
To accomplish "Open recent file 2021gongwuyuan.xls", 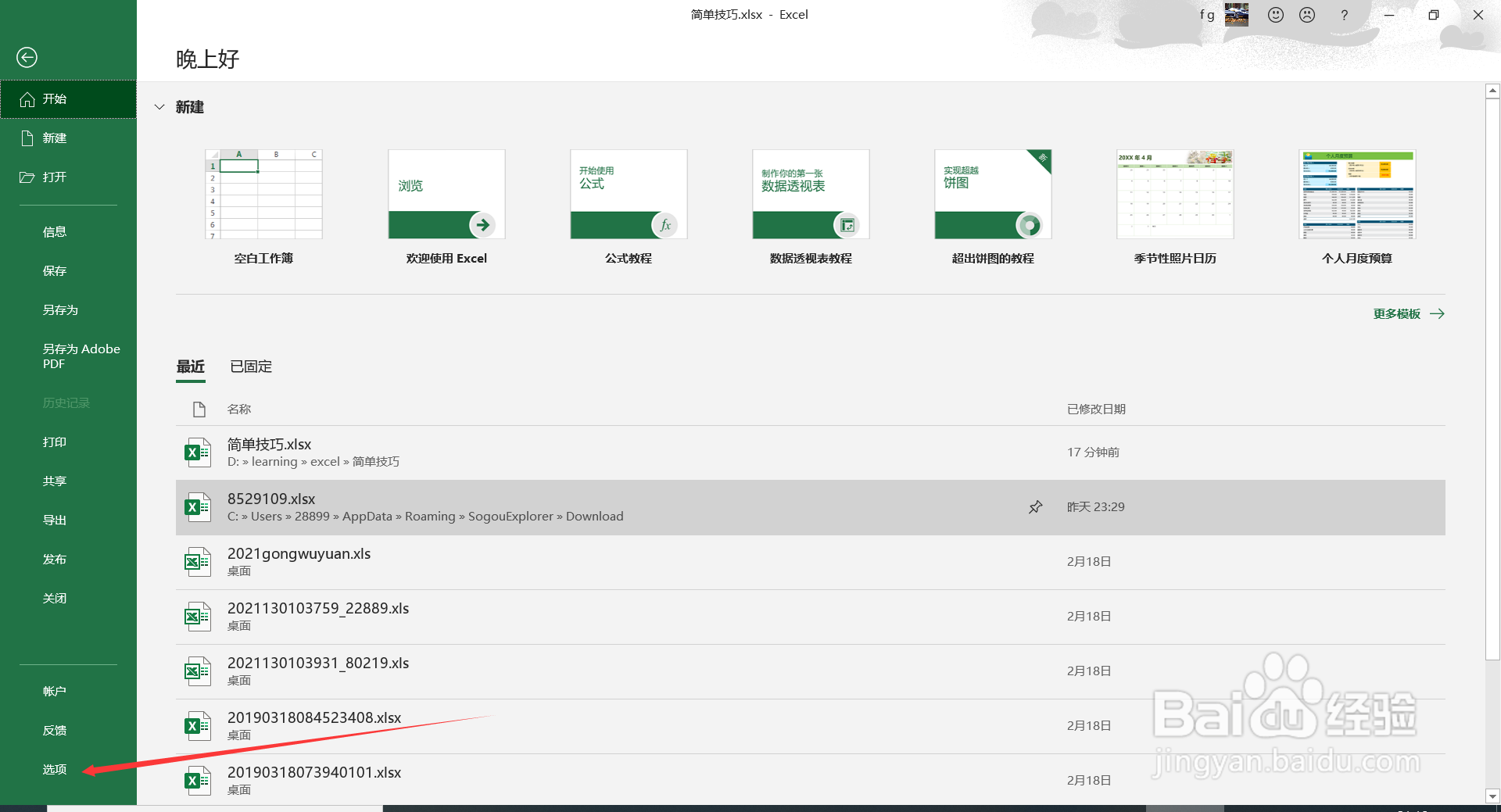I will pyautogui.click(x=811, y=562).
